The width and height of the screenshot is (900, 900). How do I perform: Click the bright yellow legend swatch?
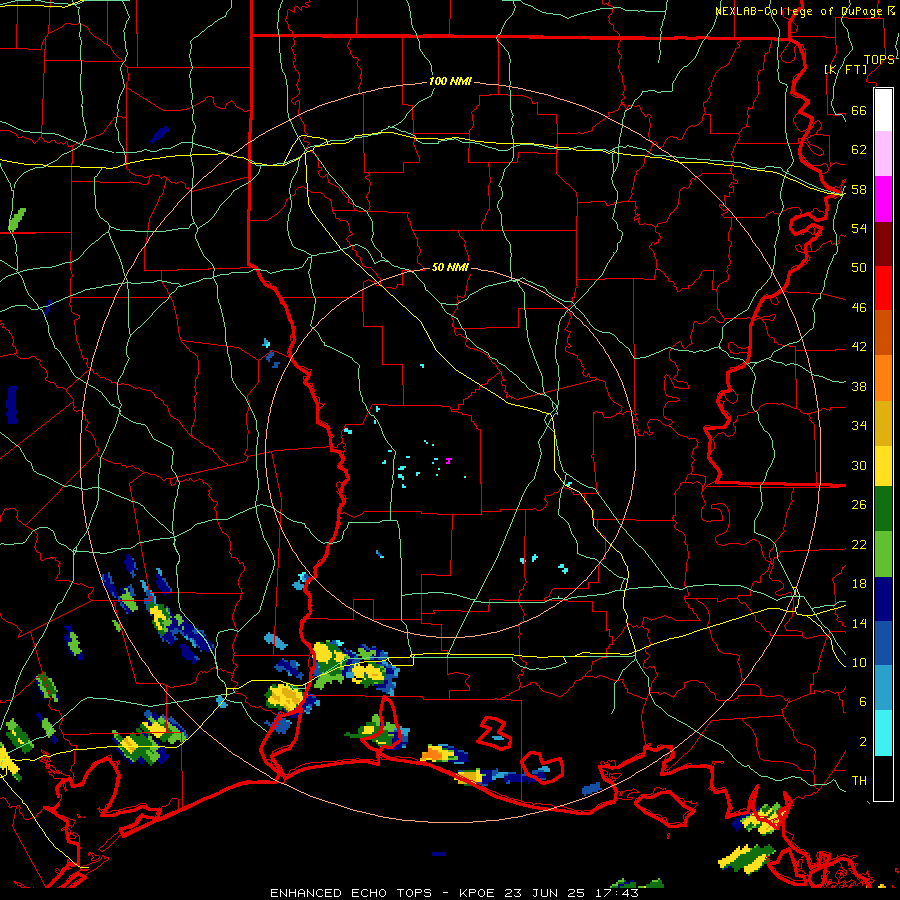[x=883, y=466]
